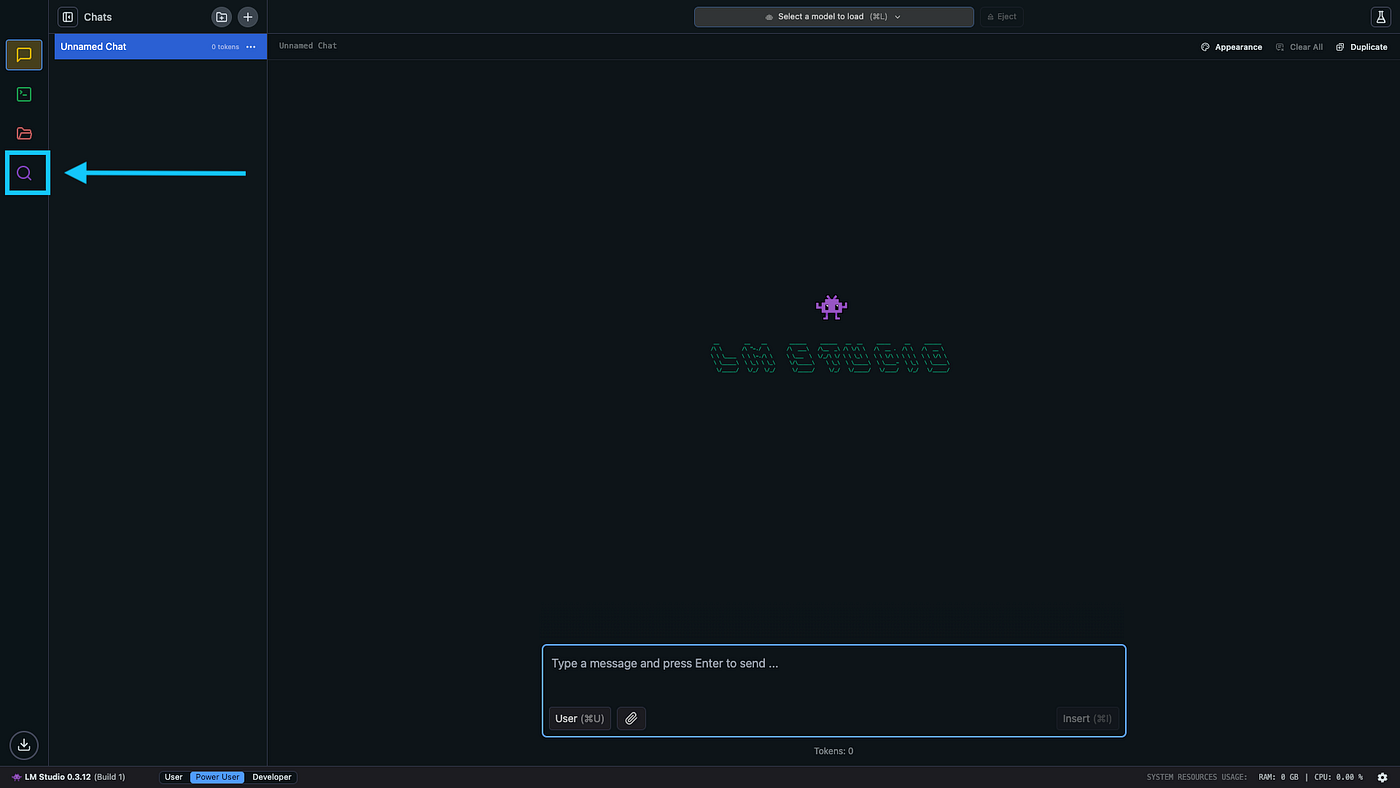
Task: Open the Appearance options
Action: pyautogui.click(x=1232, y=47)
